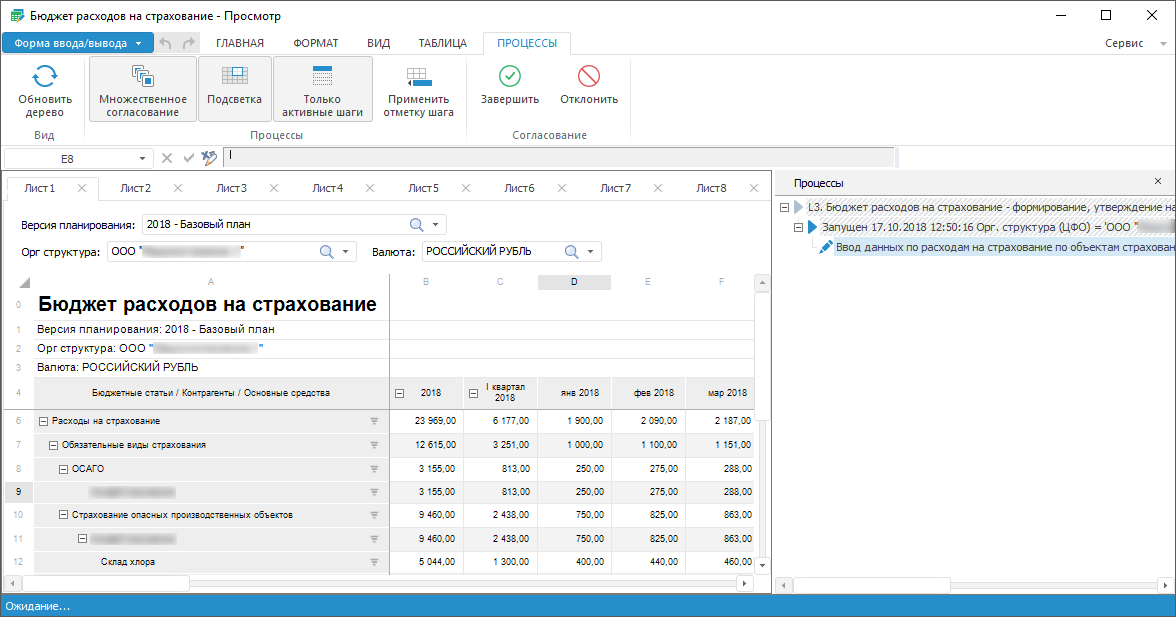Viewport: 1176px width, 617px height.
Task: Click the E8 cell name box
Action: (67, 158)
